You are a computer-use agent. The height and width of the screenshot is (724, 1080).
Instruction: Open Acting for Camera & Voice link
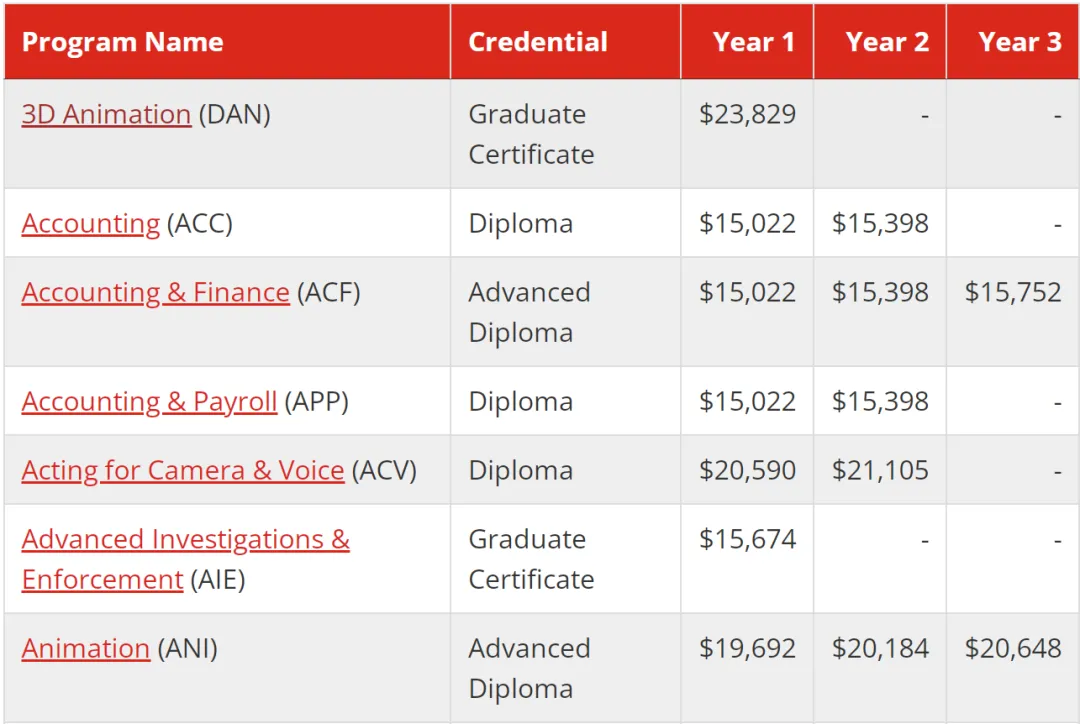[x=183, y=470]
